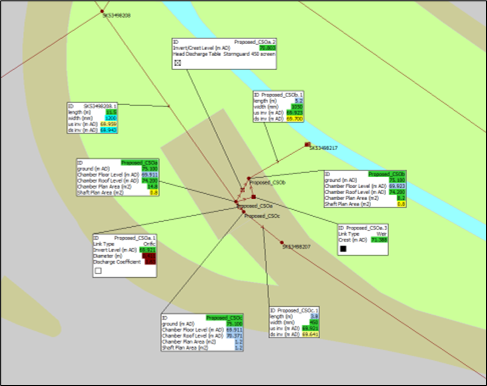Click the Discharge Coefficient dark red value
Viewport: 487px width, 386px height.
click(x=150, y=262)
